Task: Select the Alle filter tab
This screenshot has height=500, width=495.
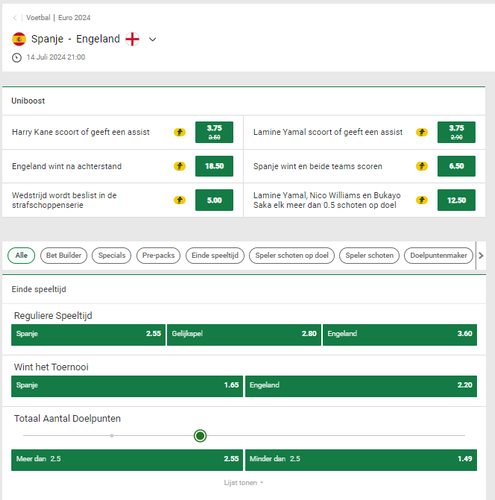Action: pyautogui.click(x=21, y=256)
